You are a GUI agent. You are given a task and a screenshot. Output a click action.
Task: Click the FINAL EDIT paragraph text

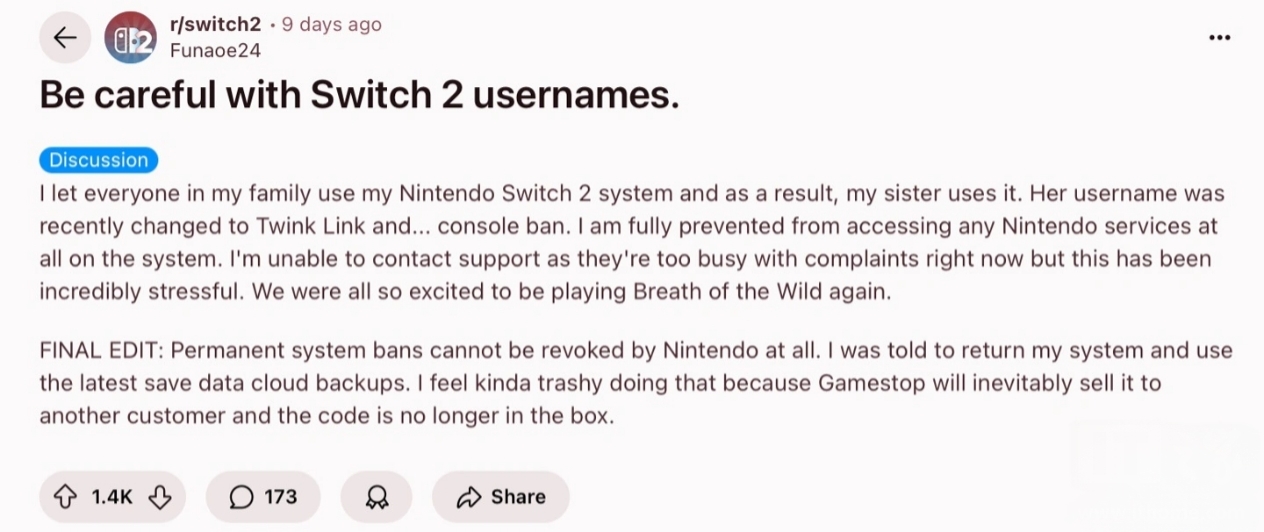tap(600, 383)
